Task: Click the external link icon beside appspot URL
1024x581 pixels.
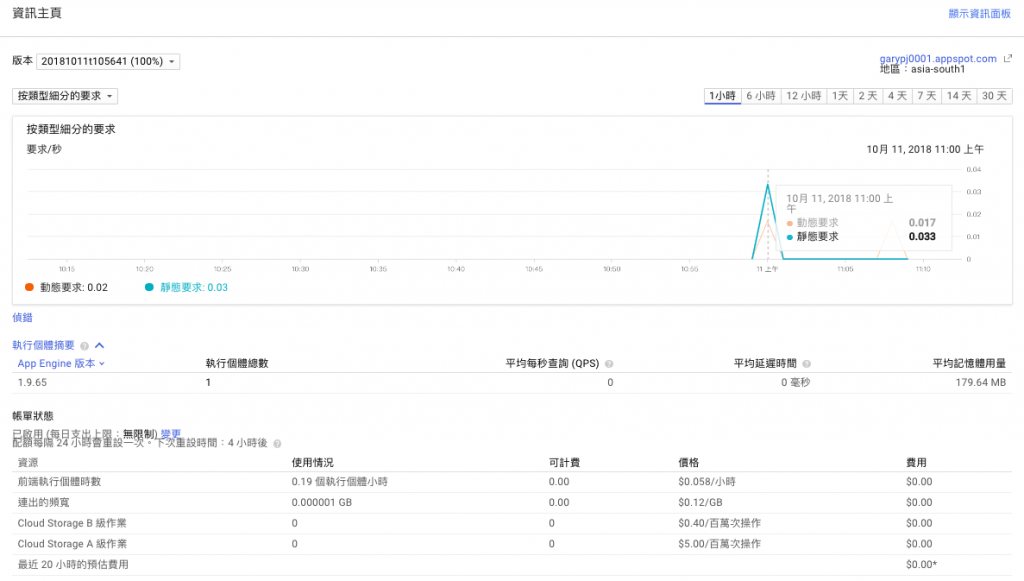Action: click(x=1008, y=59)
